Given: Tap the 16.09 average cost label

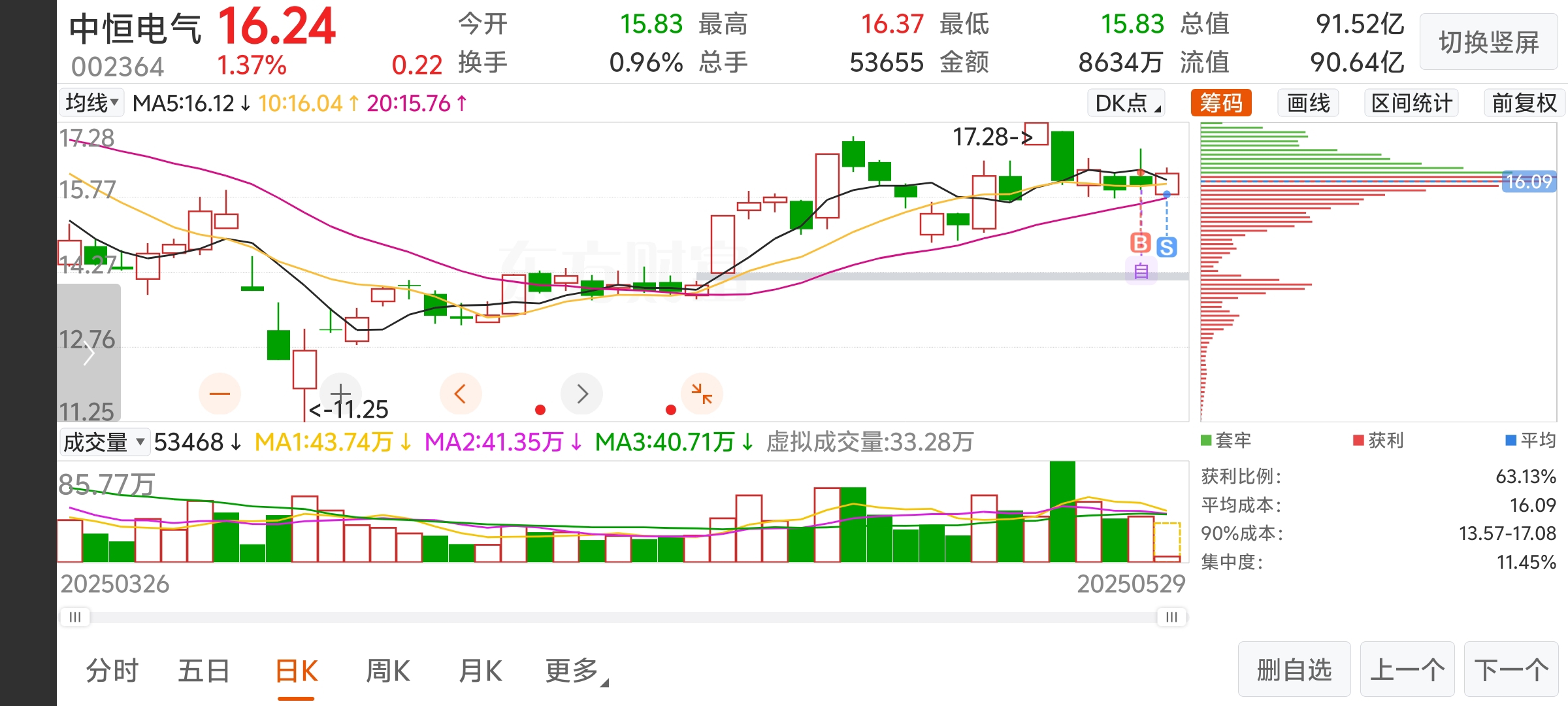Looking at the screenshot, I should (1529, 182).
